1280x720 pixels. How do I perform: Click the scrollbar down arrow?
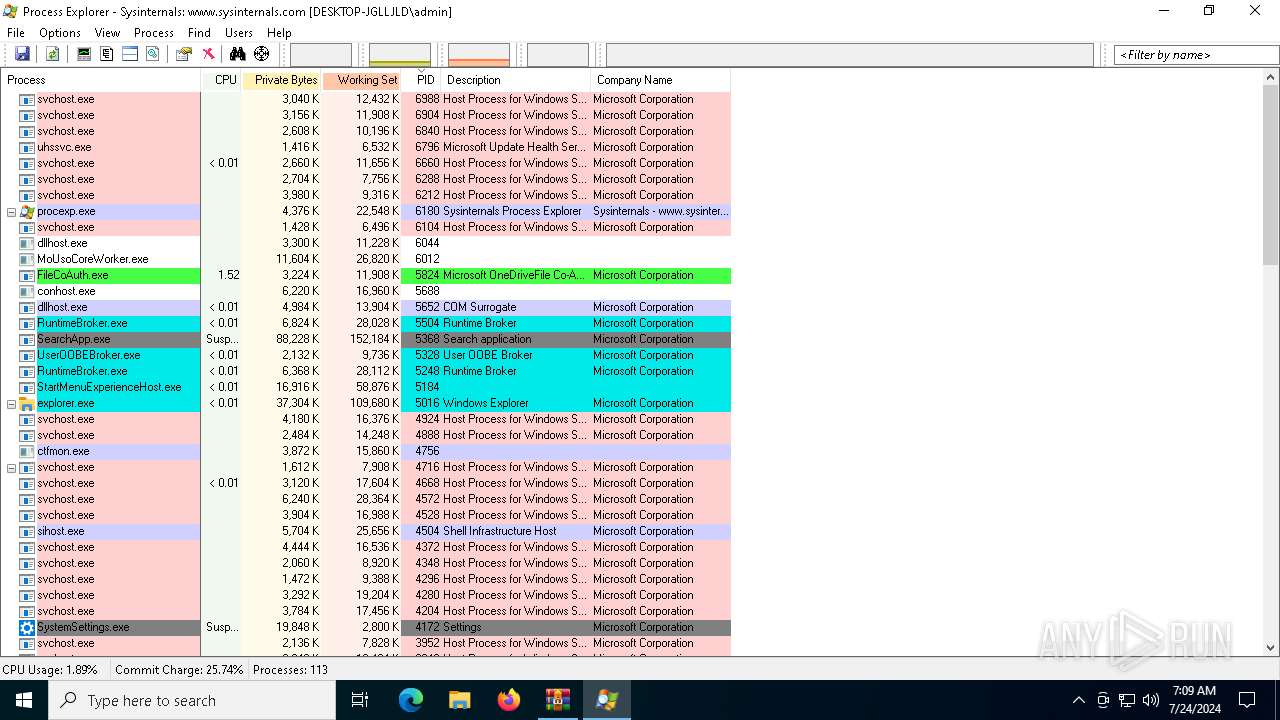1271,647
